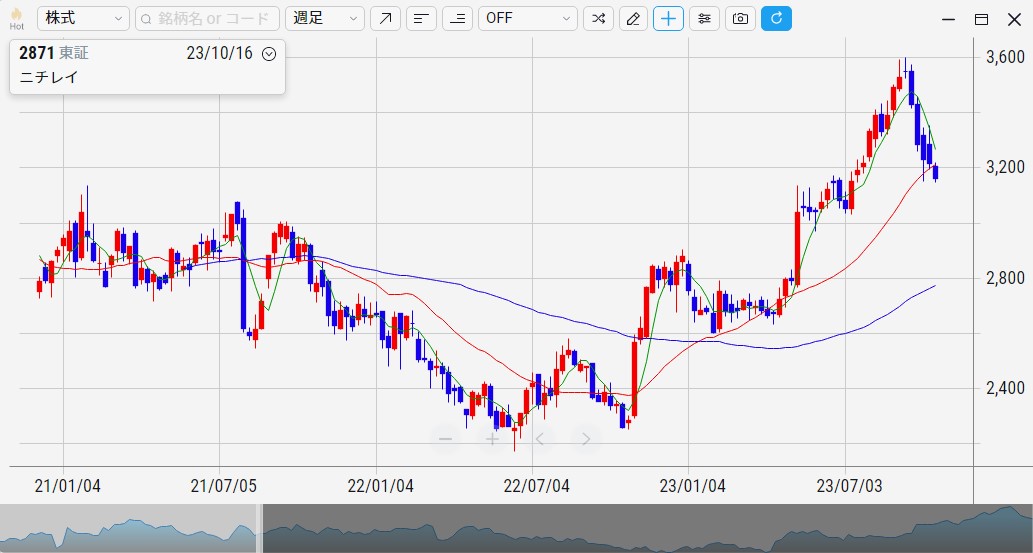Screen dimensions: 1033x553
Task: Click the Hot flame icon
Action: click(x=16, y=18)
